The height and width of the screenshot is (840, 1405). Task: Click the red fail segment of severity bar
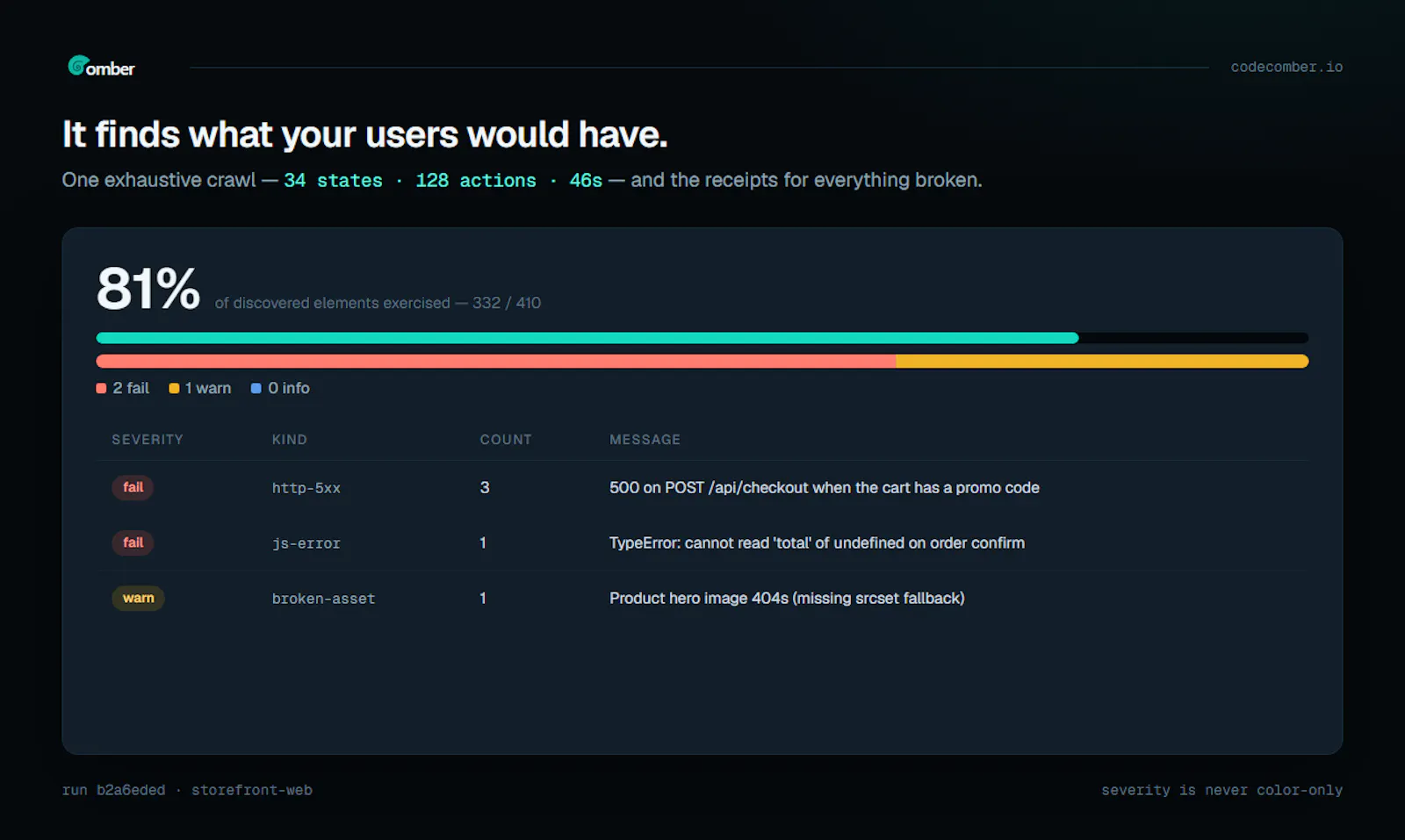(496, 361)
